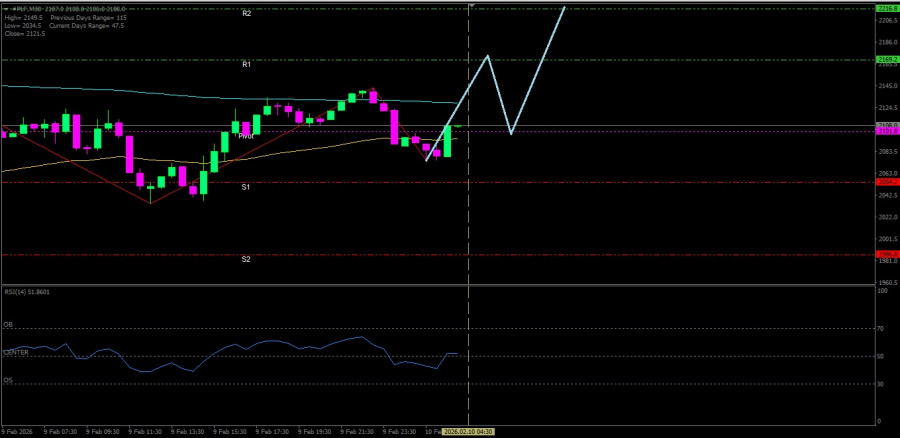Click the OS oversold level label
The image size is (900, 438).
8,380
